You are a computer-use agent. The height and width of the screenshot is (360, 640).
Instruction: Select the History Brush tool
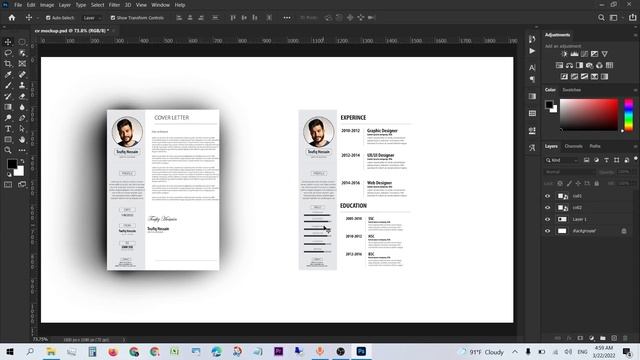click(x=8, y=96)
